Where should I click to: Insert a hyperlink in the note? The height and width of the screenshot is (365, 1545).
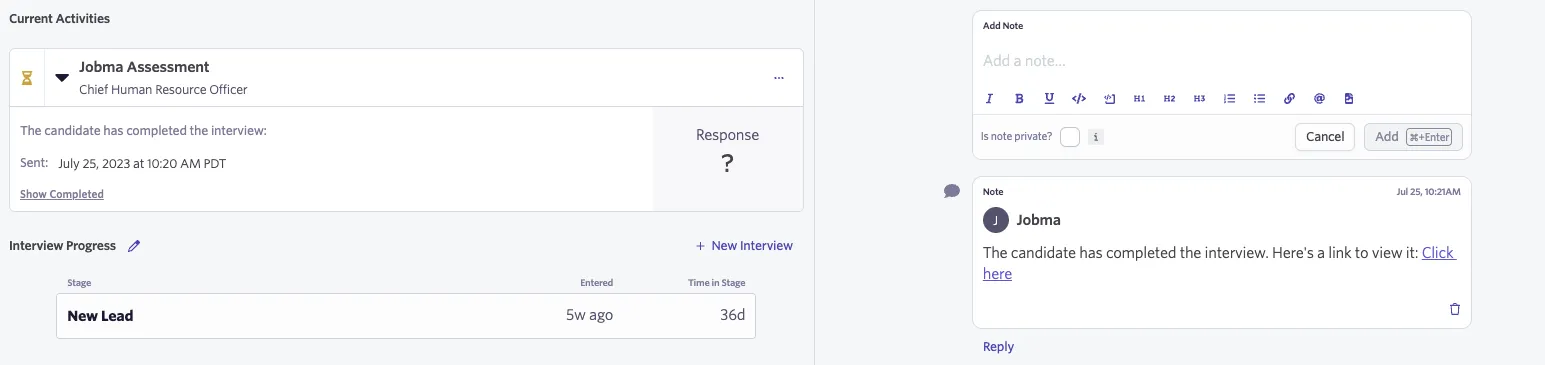click(x=1289, y=99)
